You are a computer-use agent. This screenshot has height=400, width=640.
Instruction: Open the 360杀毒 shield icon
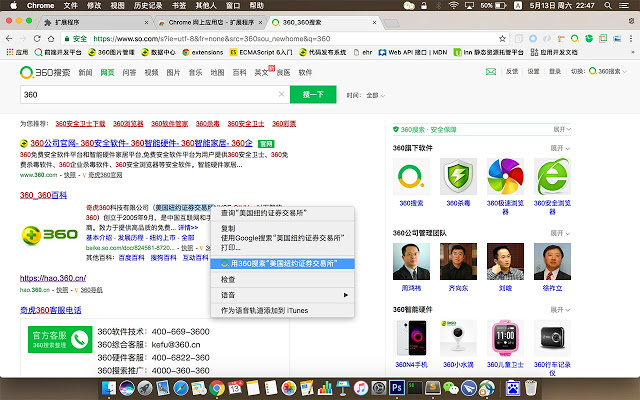(458, 176)
